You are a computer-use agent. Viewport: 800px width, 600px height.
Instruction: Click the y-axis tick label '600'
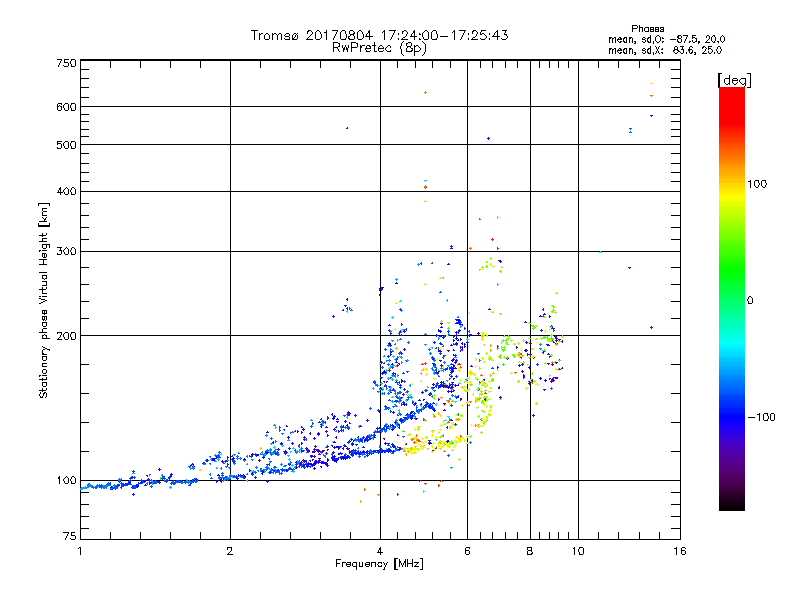pos(66,107)
